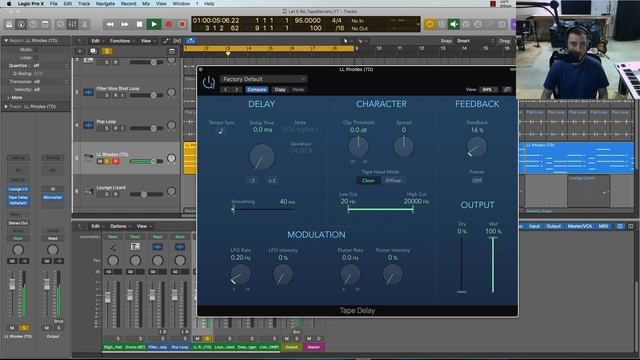
Task: Open the Logic Pro X application menu
Action: click(30, 4)
